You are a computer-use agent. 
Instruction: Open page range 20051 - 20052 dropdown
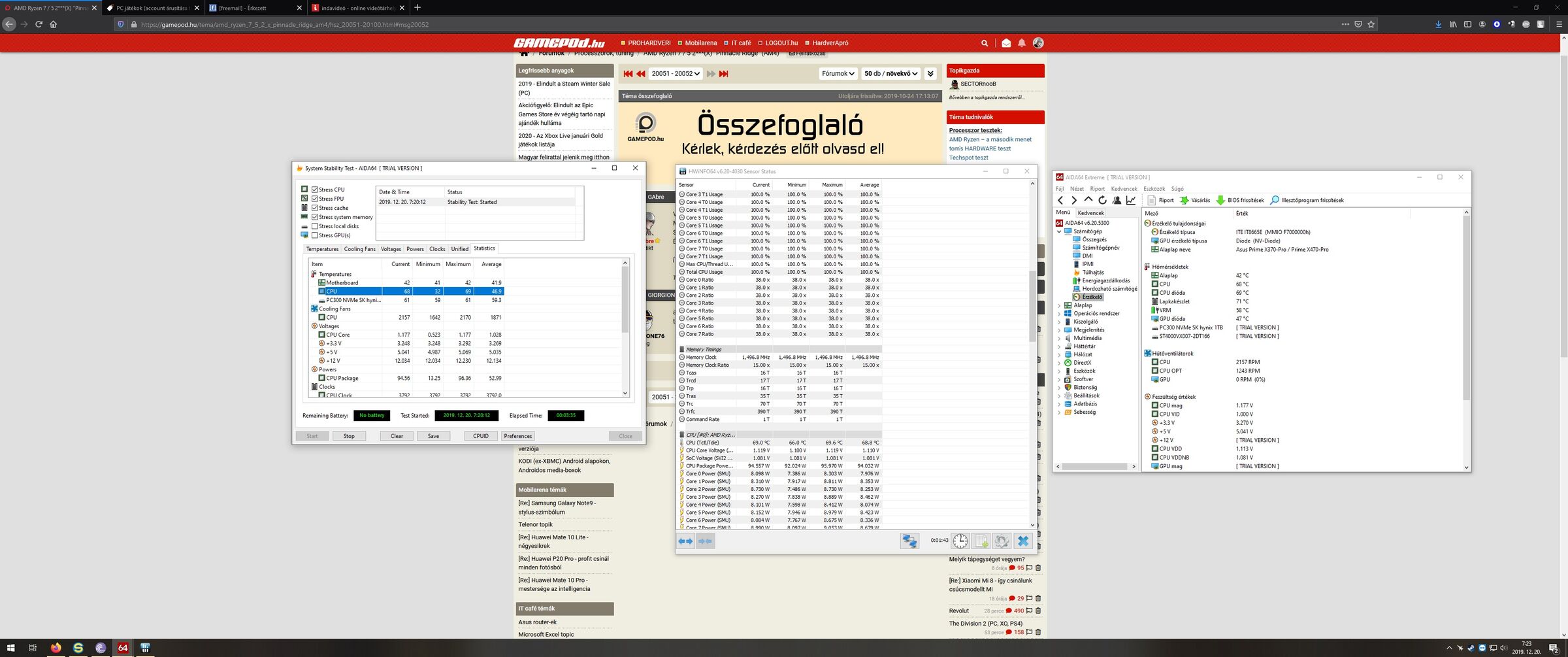point(676,74)
